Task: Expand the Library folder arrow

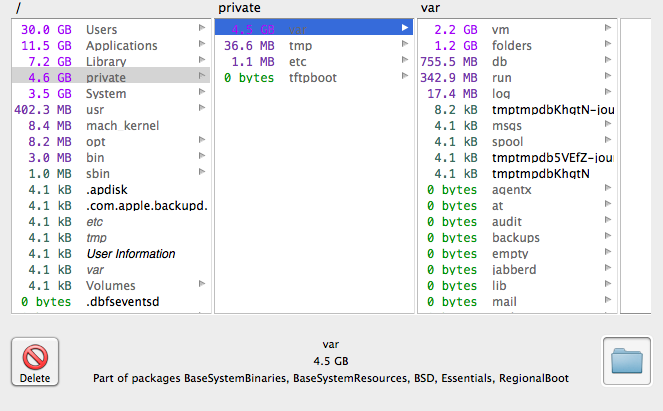Action: [x=202, y=60]
